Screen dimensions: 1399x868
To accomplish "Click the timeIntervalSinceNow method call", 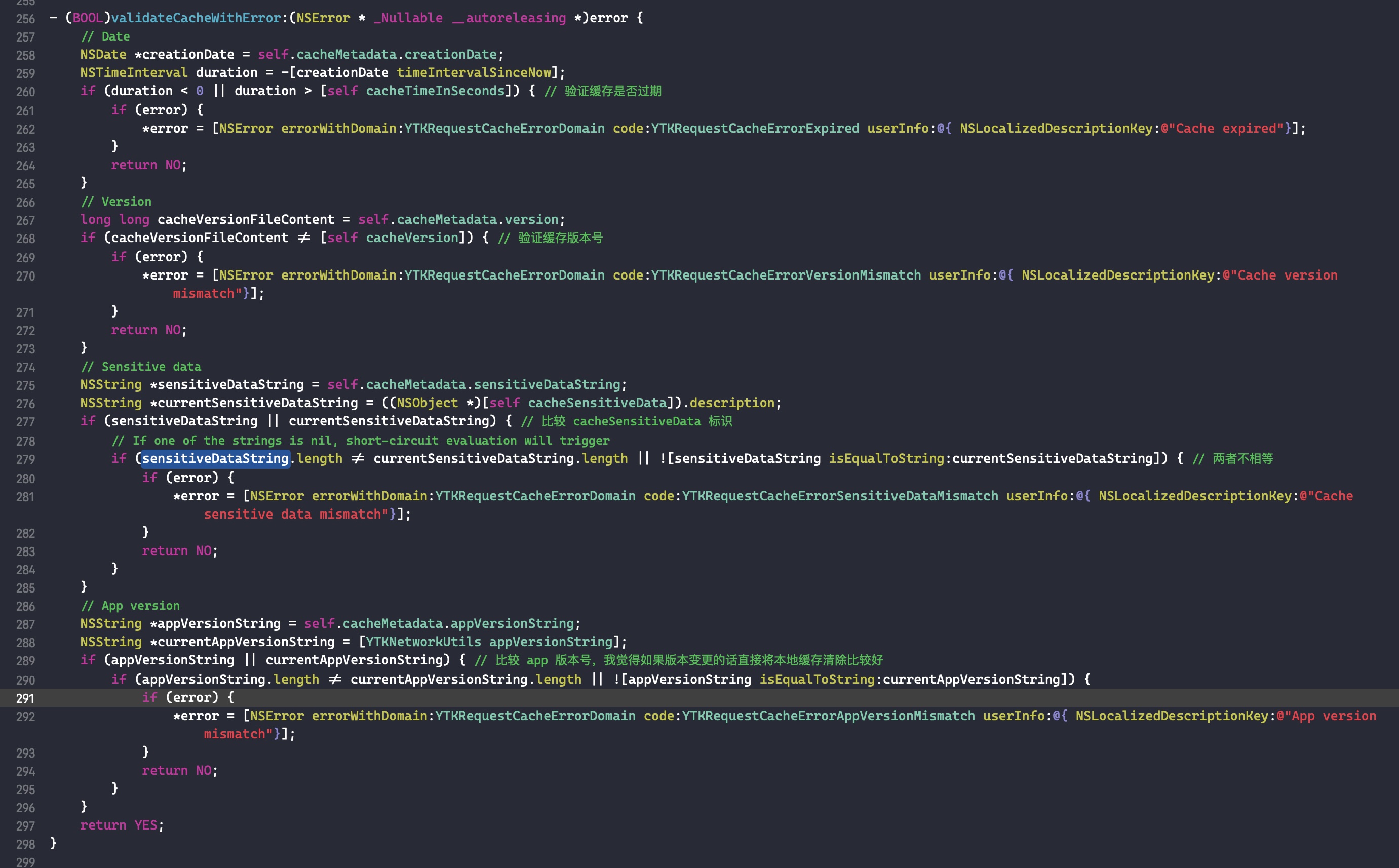I will pos(474,72).
